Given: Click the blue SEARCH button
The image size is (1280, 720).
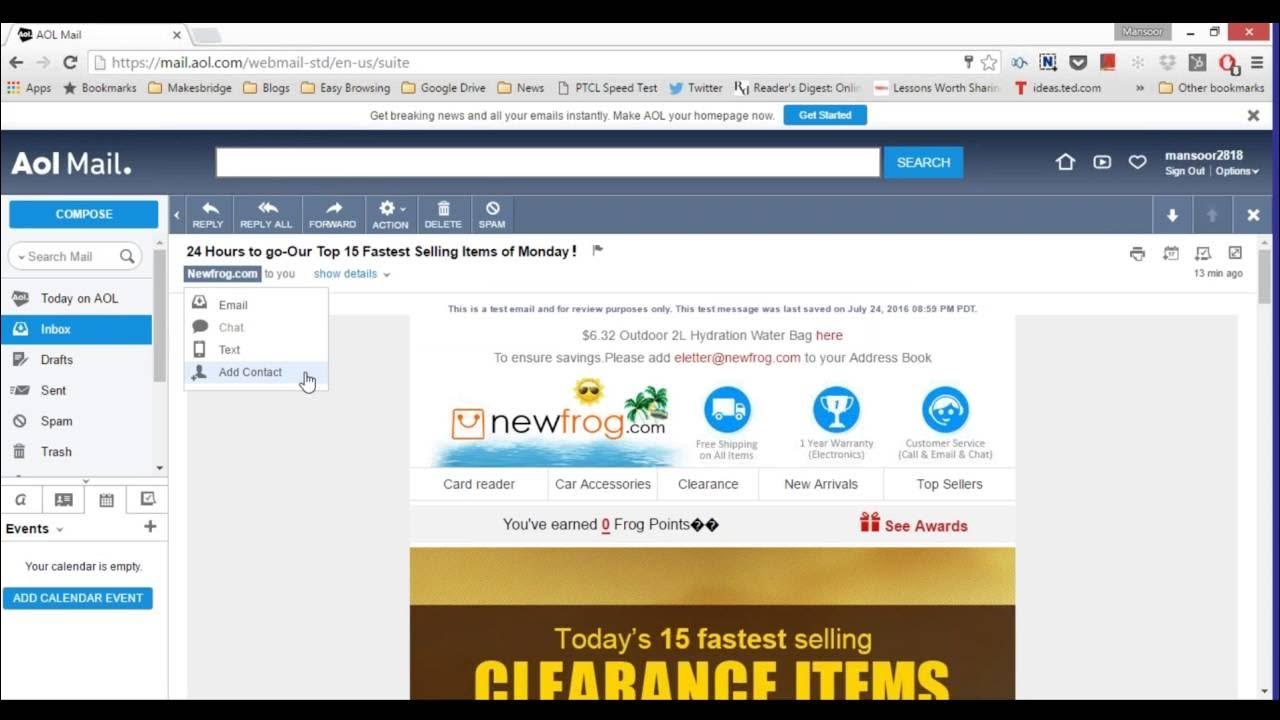Looking at the screenshot, I should pyautogui.click(x=923, y=162).
